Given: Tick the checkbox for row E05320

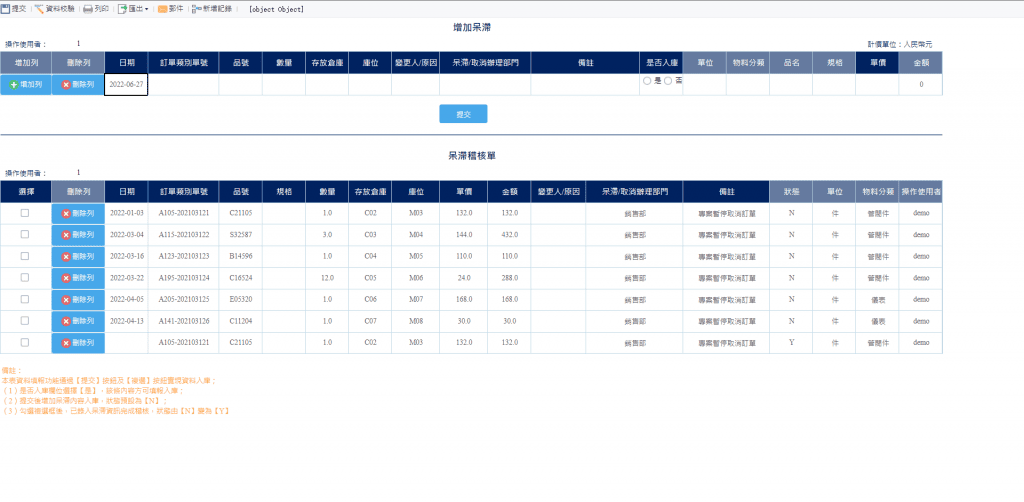Looking at the screenshot, I should [x=25, y=299].
